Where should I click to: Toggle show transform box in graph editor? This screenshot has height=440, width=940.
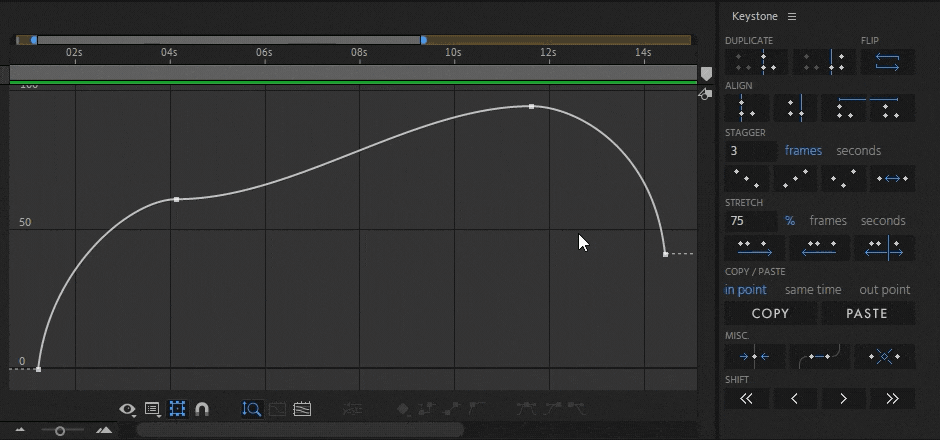click(177, 409)
